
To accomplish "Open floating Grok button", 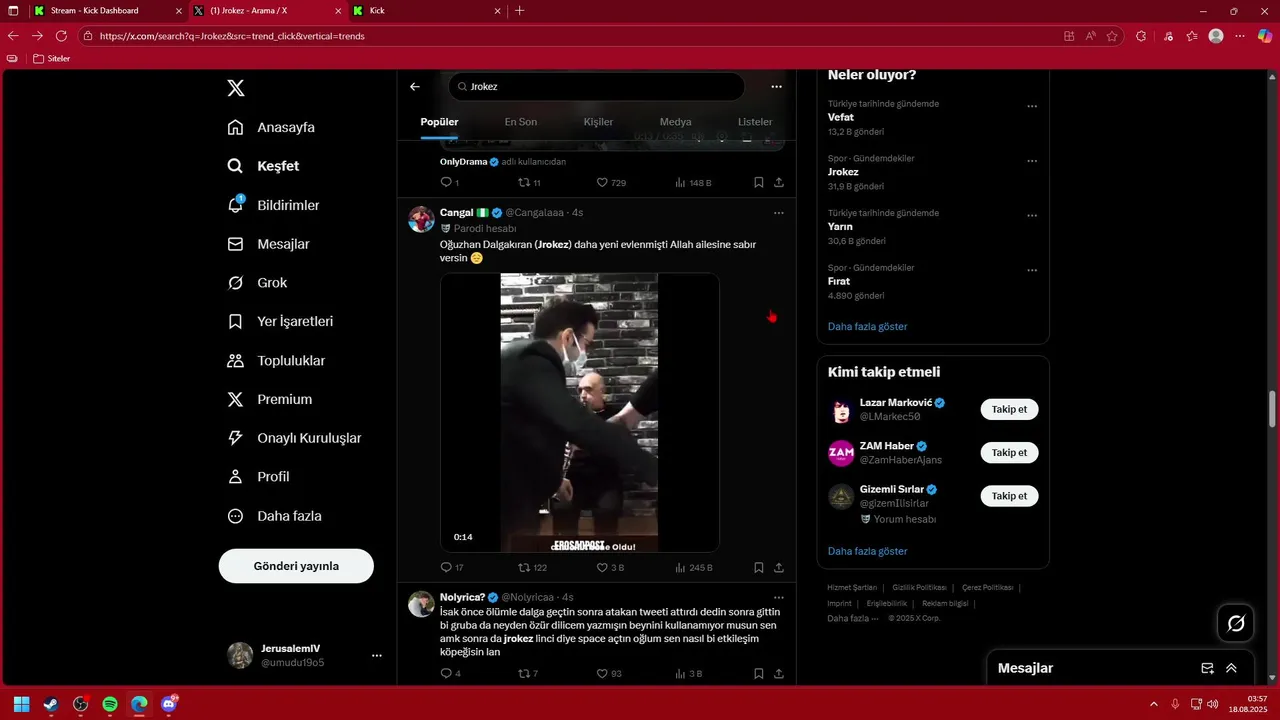I will pyautogui.click(x=1236, y=623).
